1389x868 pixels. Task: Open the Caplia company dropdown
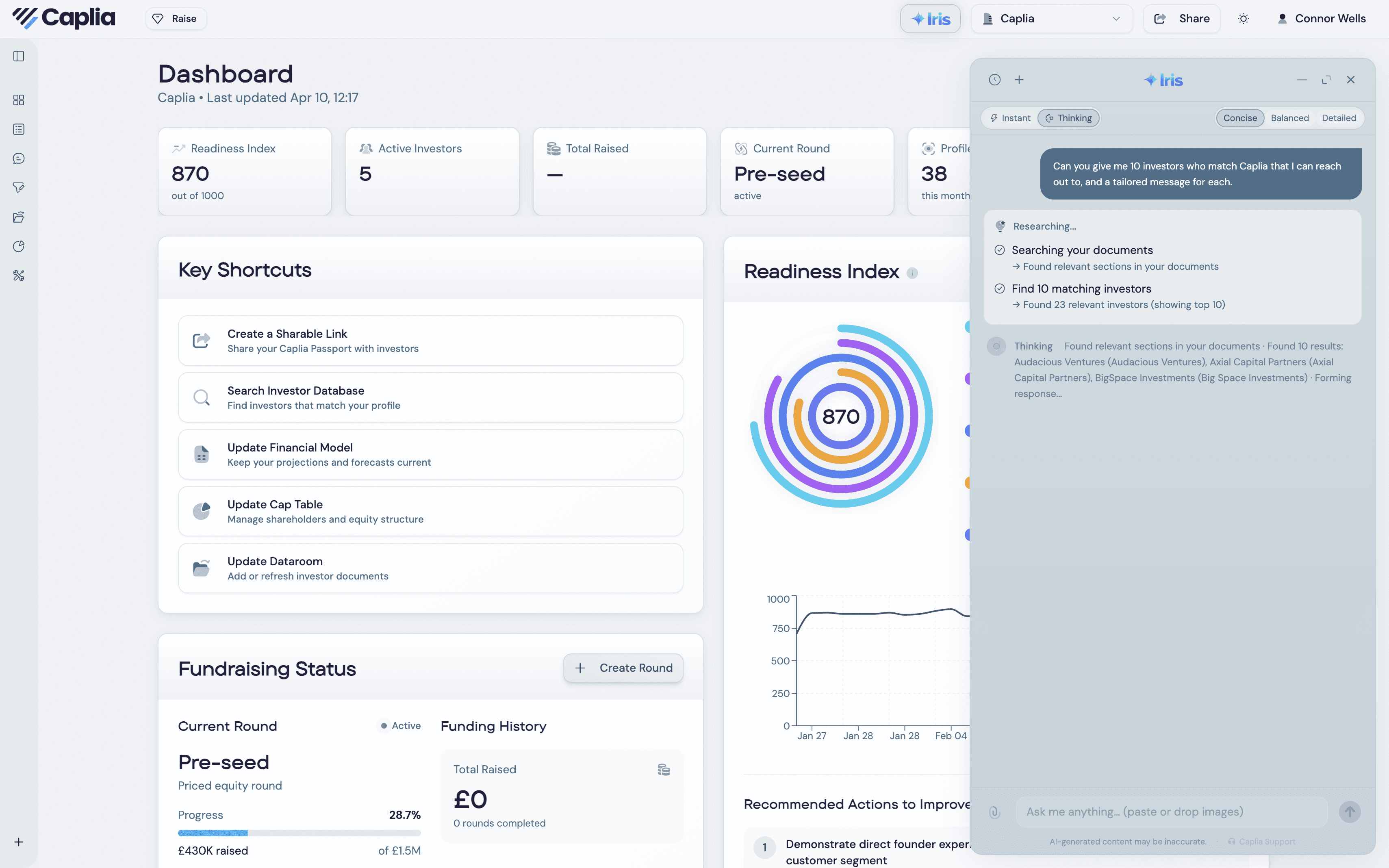click(1052, 19)
